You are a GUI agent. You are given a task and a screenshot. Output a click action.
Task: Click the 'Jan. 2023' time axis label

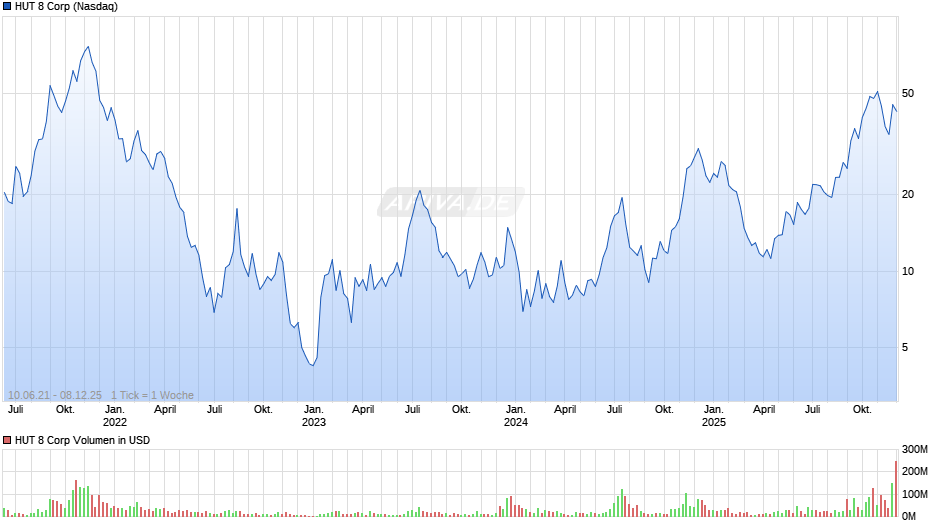pyautogui.click(x=314, y=416)
